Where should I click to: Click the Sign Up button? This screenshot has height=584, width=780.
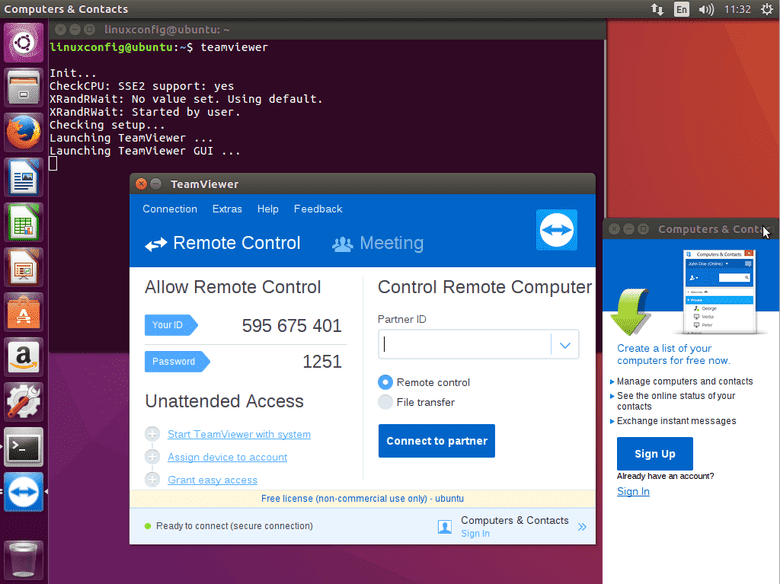click(655, 454)
